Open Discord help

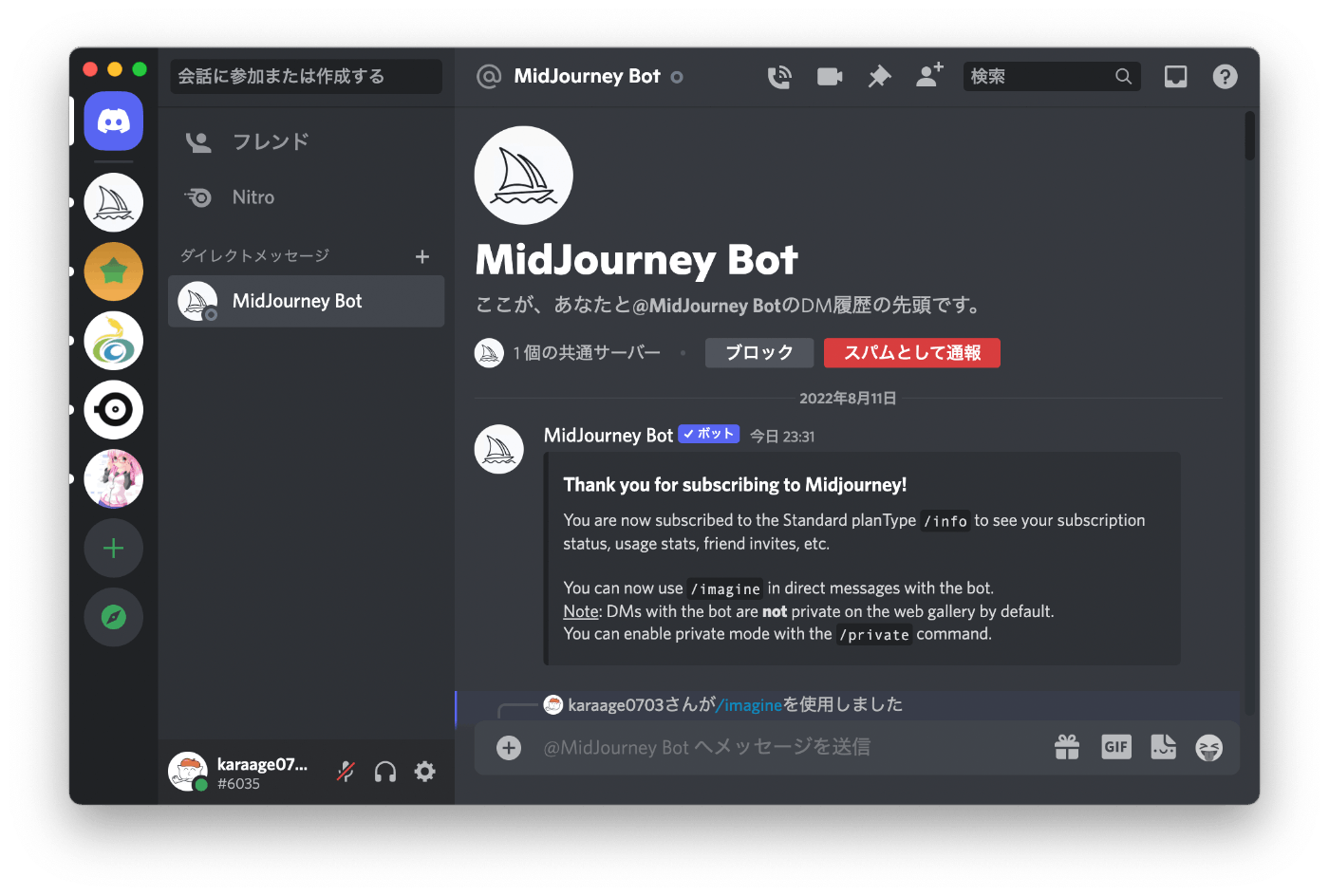[1226, 77]
